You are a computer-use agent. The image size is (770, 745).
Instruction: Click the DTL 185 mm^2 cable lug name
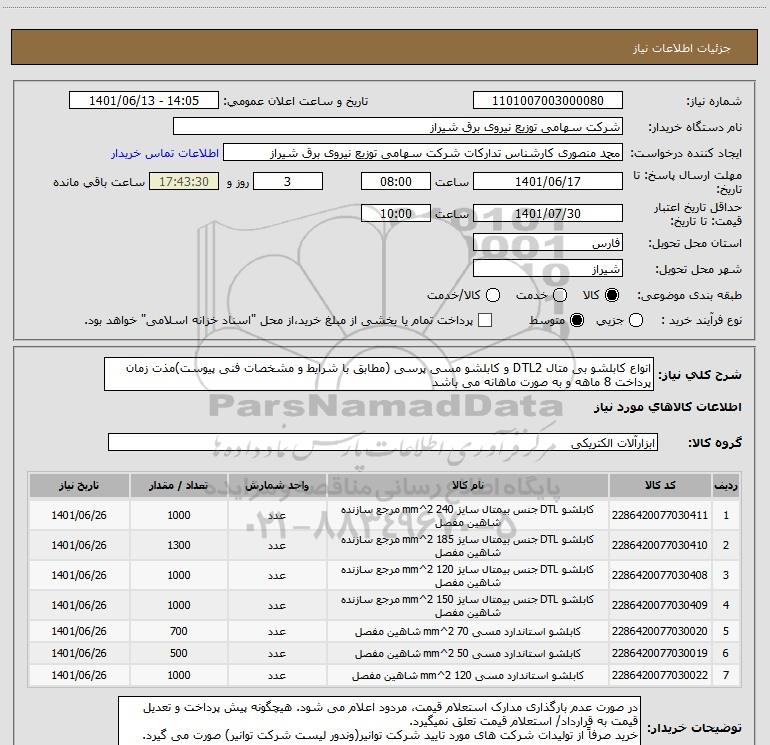coord(468,546)
